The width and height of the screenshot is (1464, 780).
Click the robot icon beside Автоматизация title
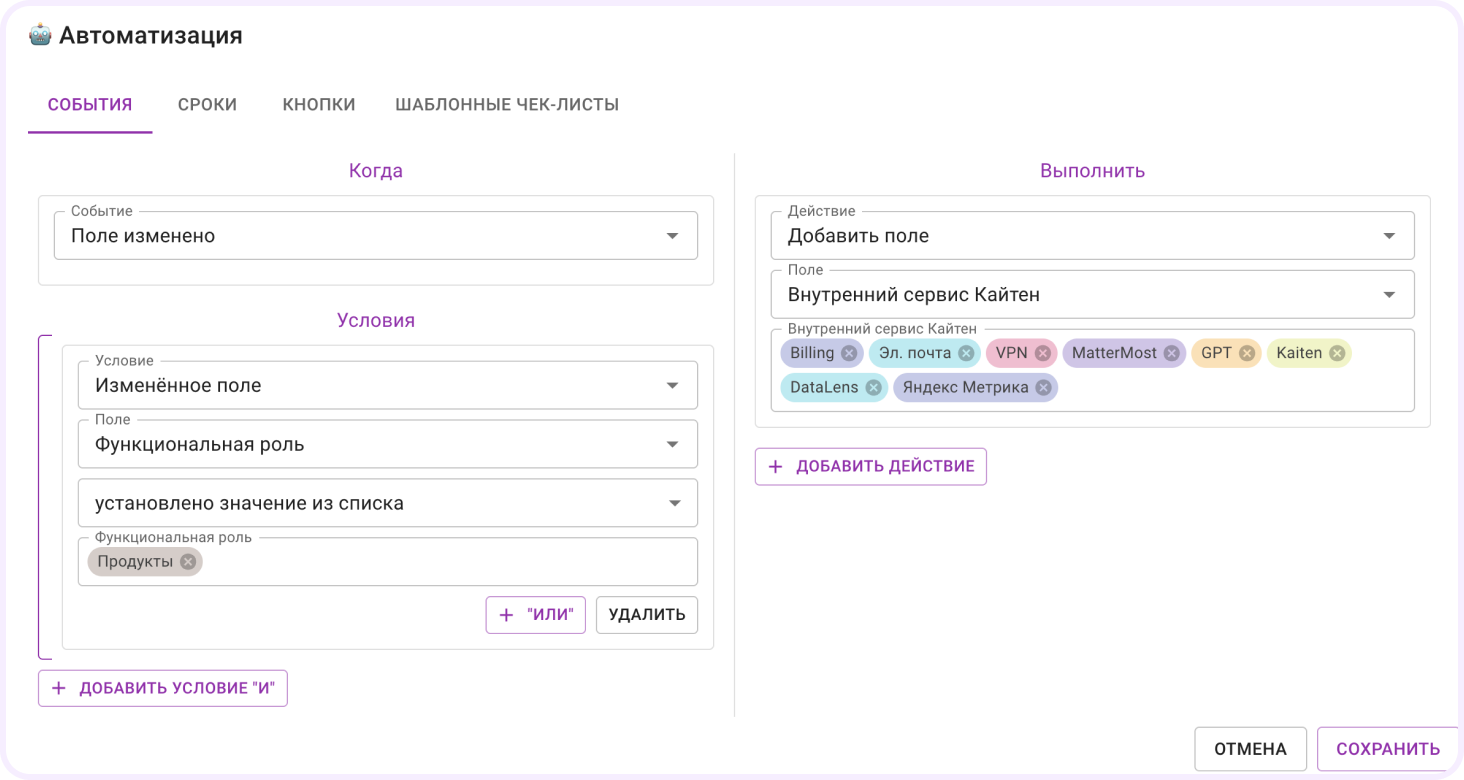(40, 36)
